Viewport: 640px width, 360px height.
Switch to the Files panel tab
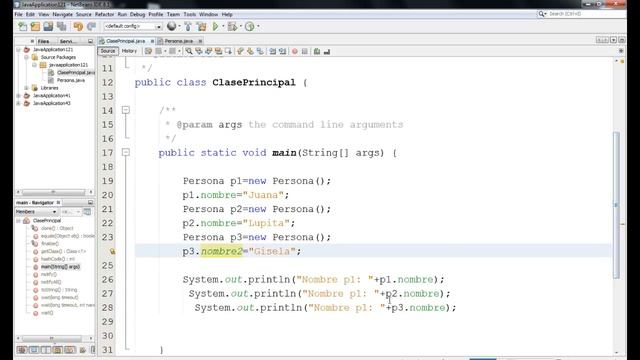pyautogui.click(x=44, y=41)
